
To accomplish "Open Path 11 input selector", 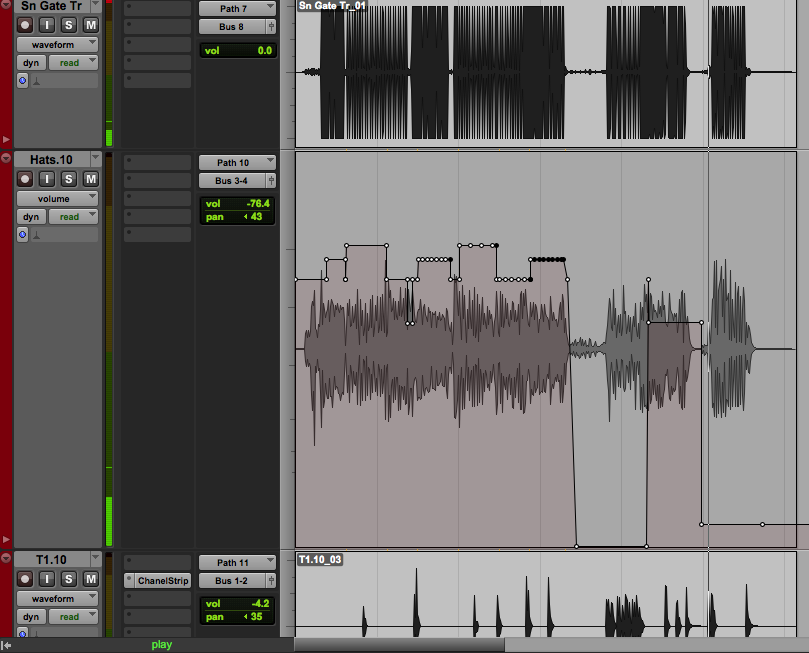I will tap(237, 562).
